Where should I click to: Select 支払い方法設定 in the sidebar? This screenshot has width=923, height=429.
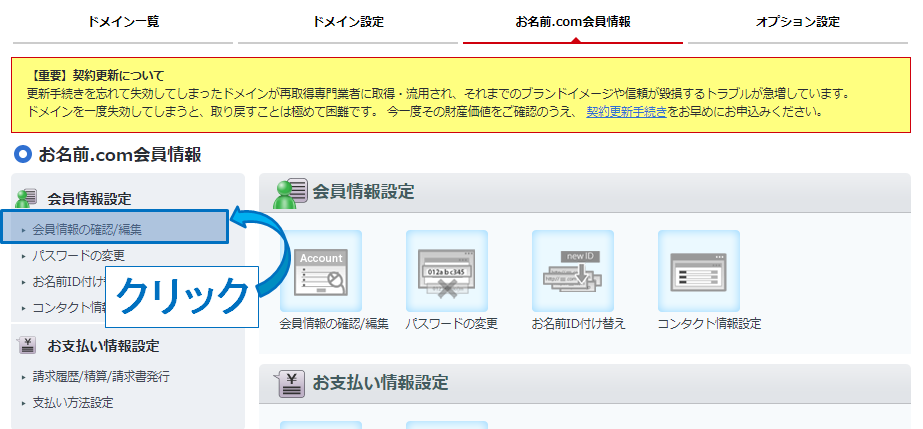pos(73,403)
